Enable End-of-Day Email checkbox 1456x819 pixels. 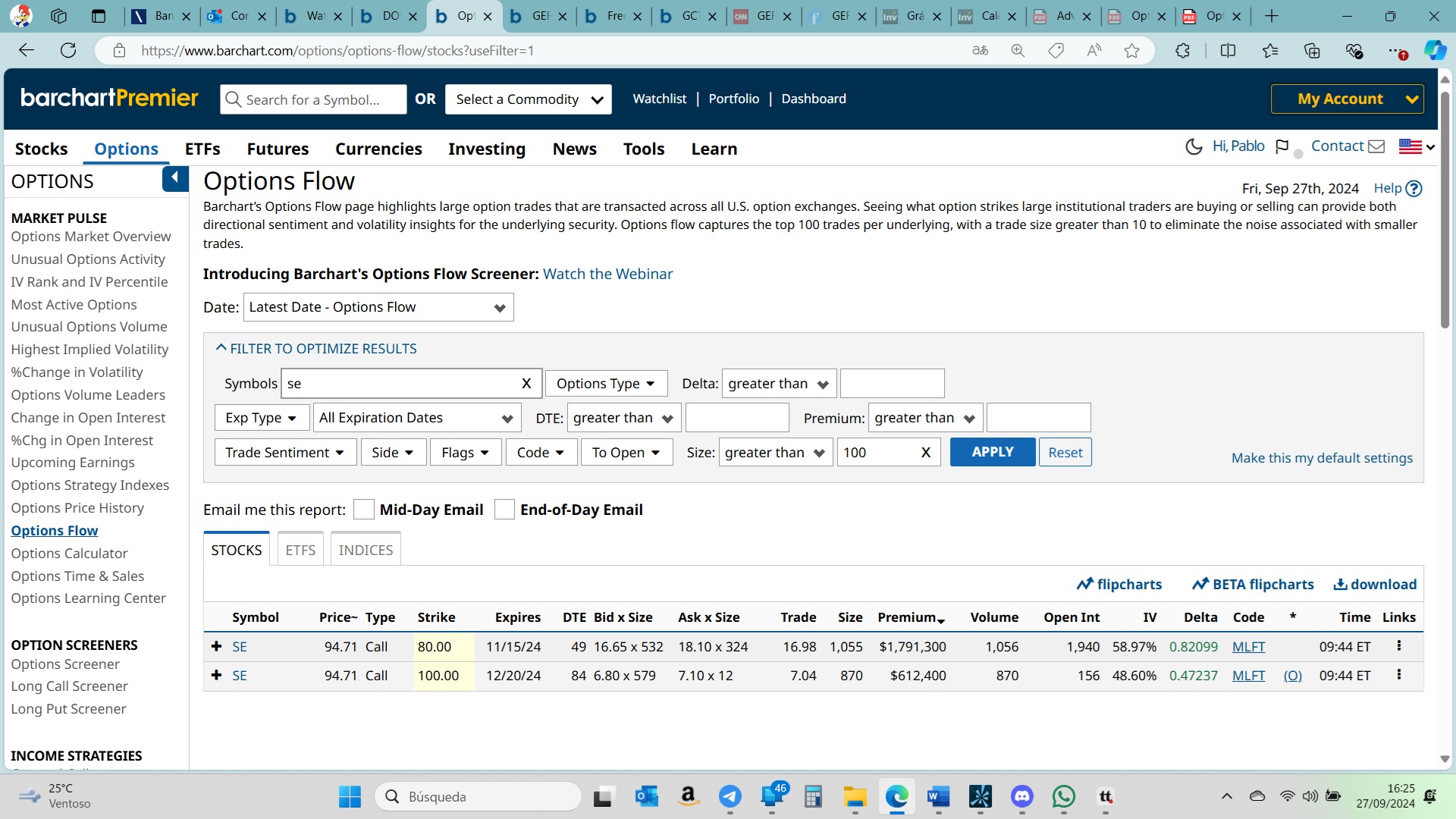504,510
